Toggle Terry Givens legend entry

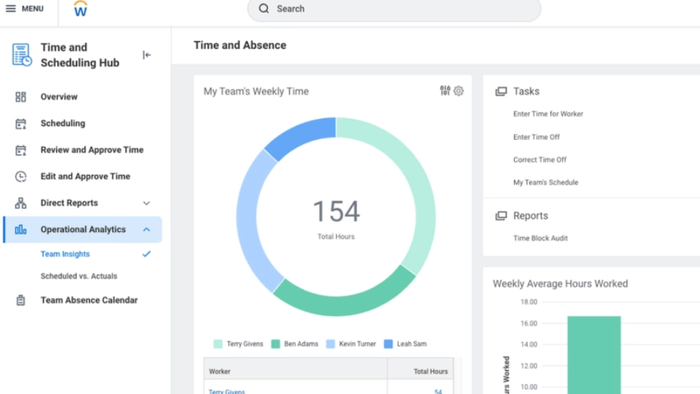(238, 344)
